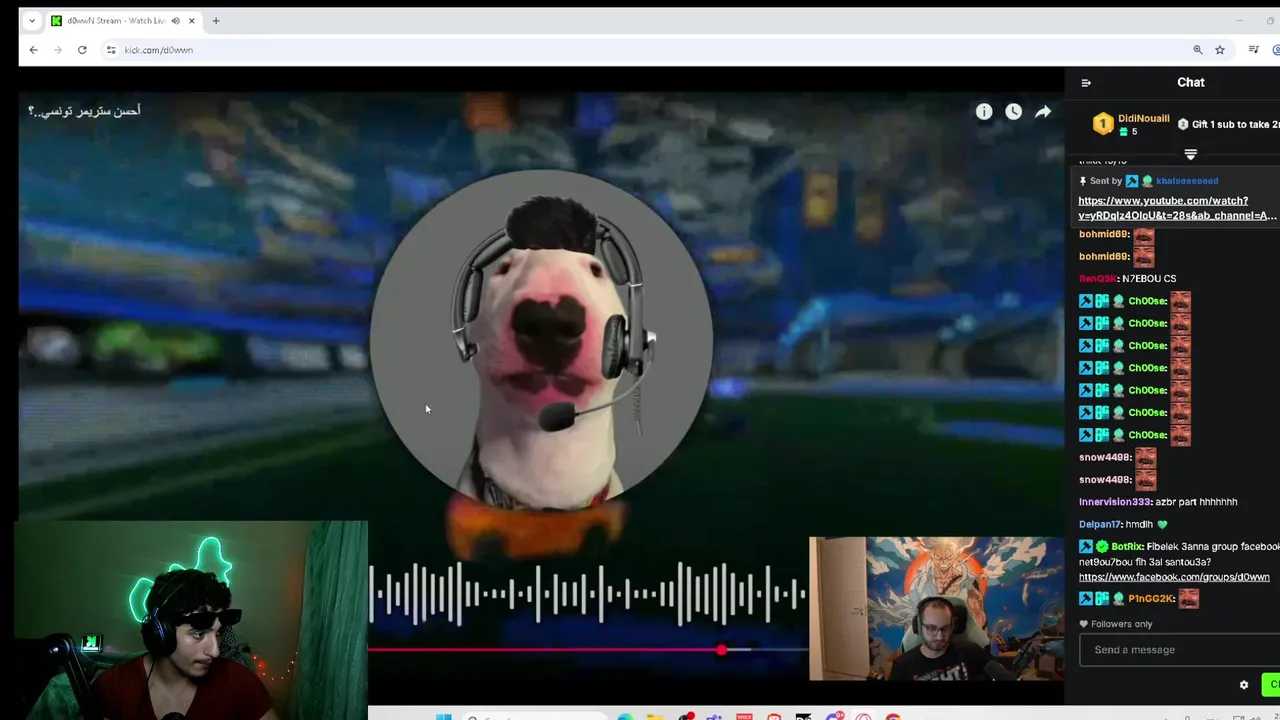Click the audio waveform visualizer
Image resolution: width=1280 pixels, height=720 pixels.
(x=588, y=593)
